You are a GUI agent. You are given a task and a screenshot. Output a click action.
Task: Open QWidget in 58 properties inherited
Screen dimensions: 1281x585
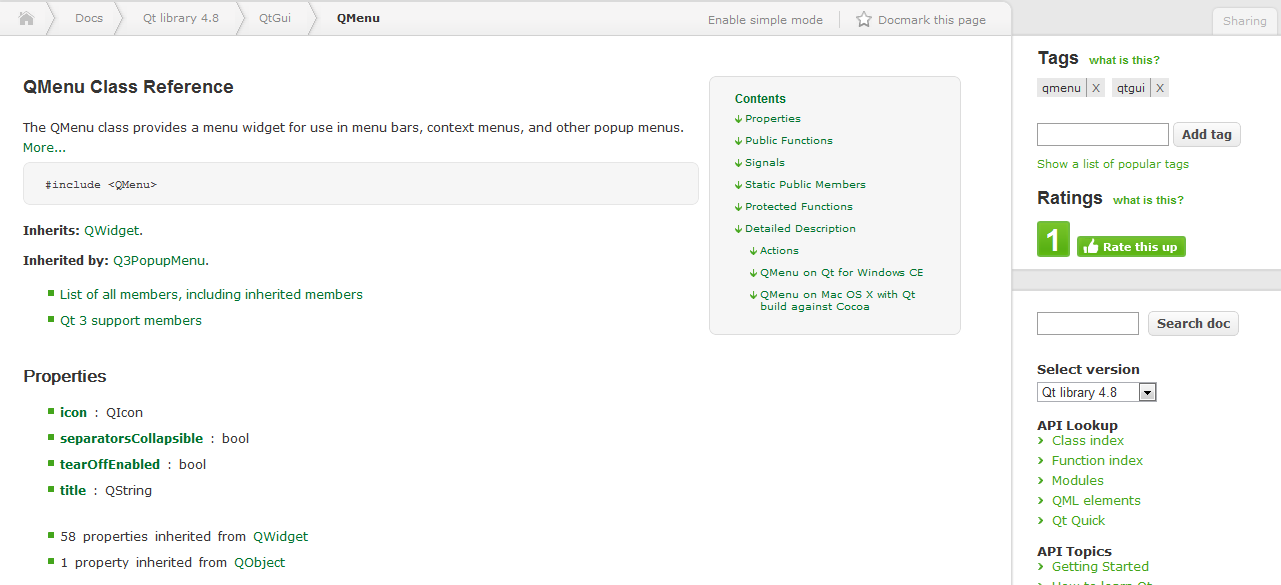click(x=280, y=537)
